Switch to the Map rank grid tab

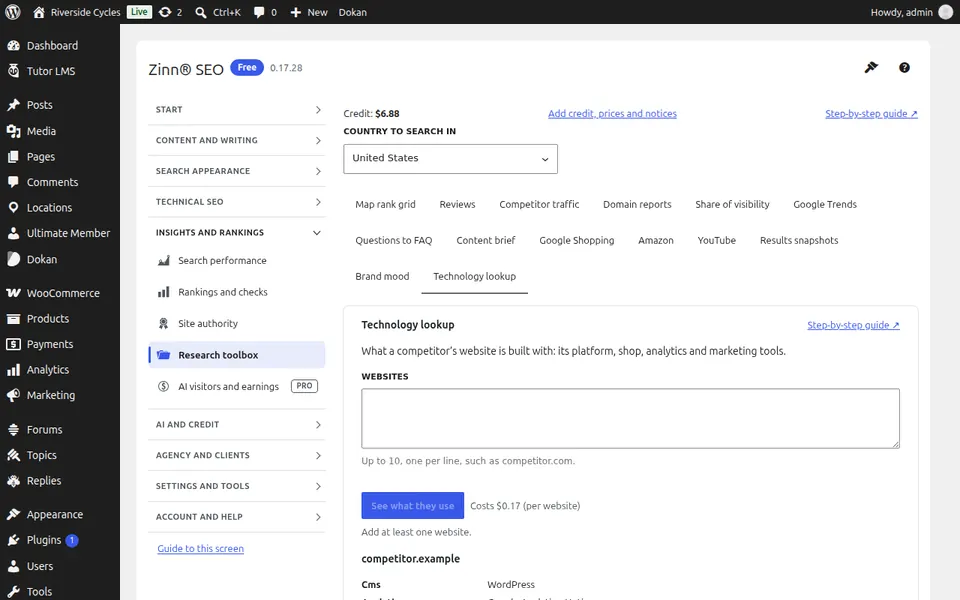tap(385, 204)
